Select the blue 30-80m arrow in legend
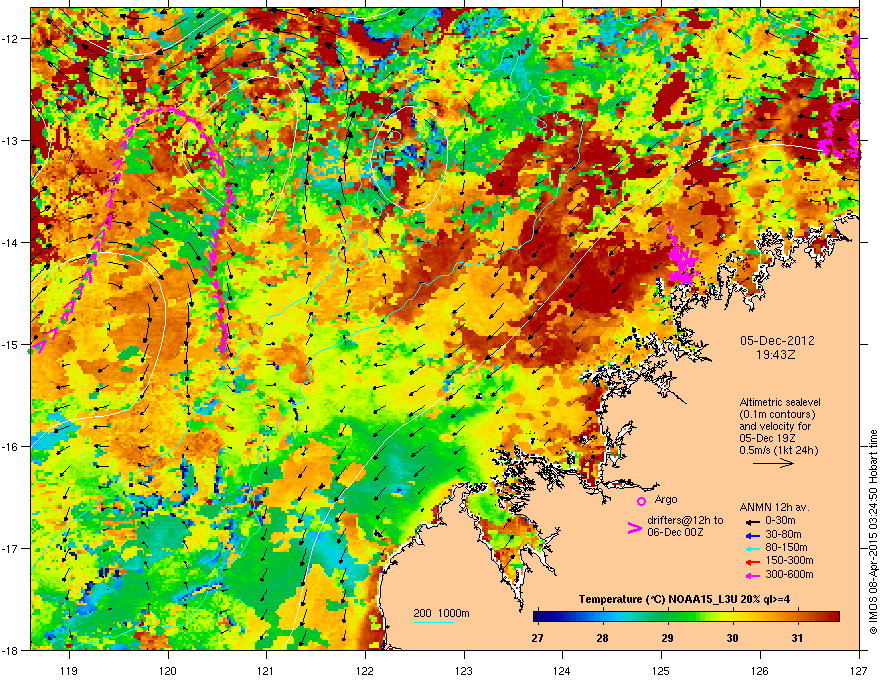This screenshot has width=880, height=680. (751, 535)
